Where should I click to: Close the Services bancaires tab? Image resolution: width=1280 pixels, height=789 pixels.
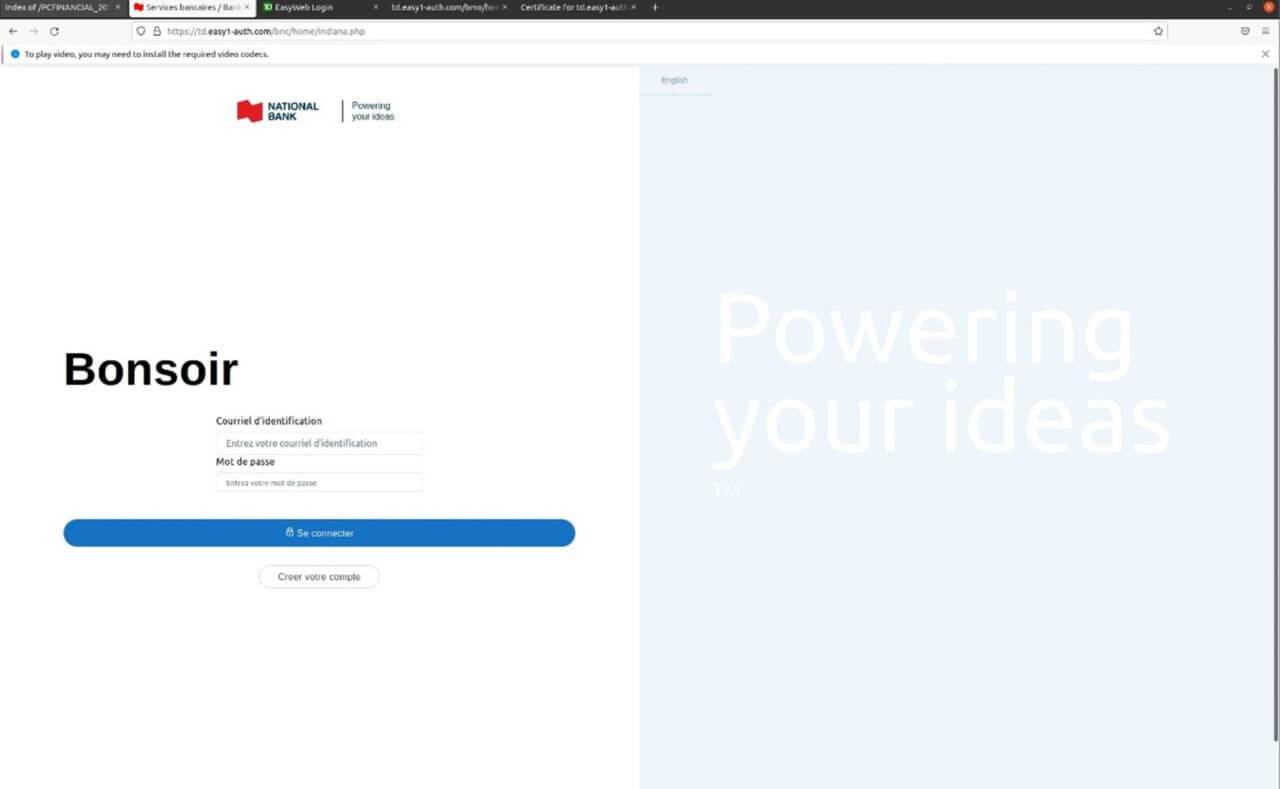coord(247,7)
